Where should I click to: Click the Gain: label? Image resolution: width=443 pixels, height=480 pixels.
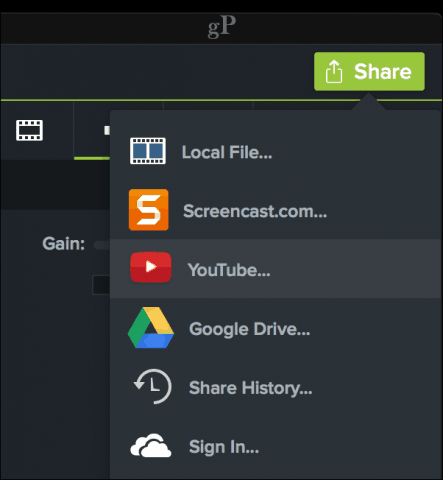point(64,244)
